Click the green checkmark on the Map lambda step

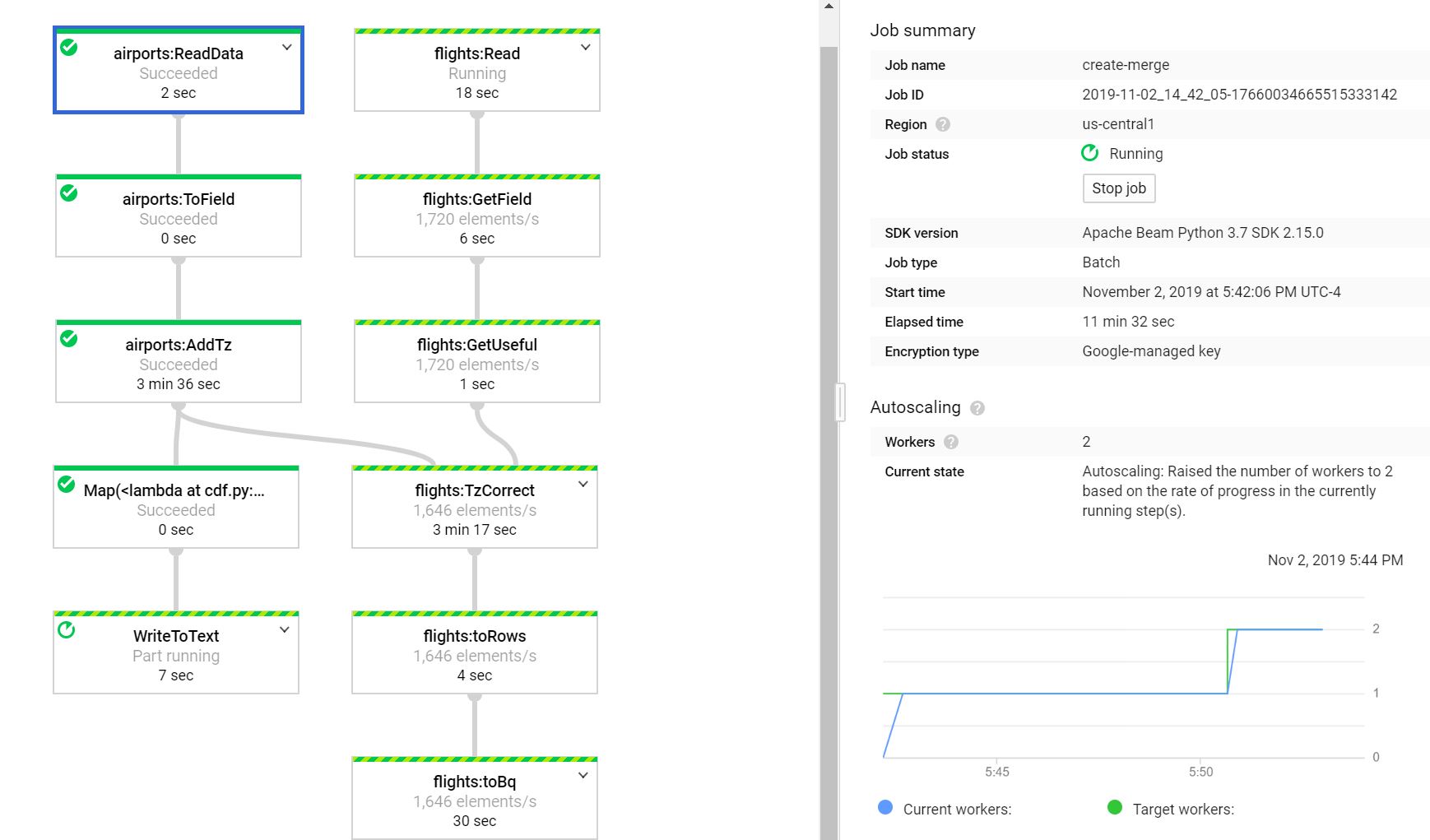67,485
